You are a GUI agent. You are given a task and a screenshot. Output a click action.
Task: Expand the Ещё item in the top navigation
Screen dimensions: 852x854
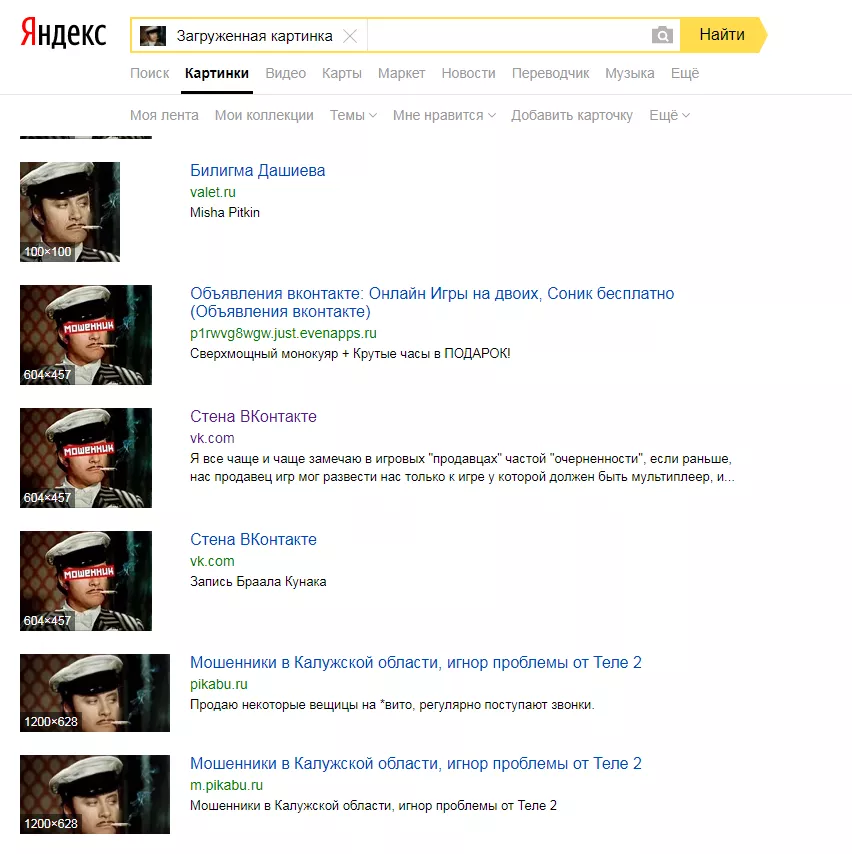point(685,74)
